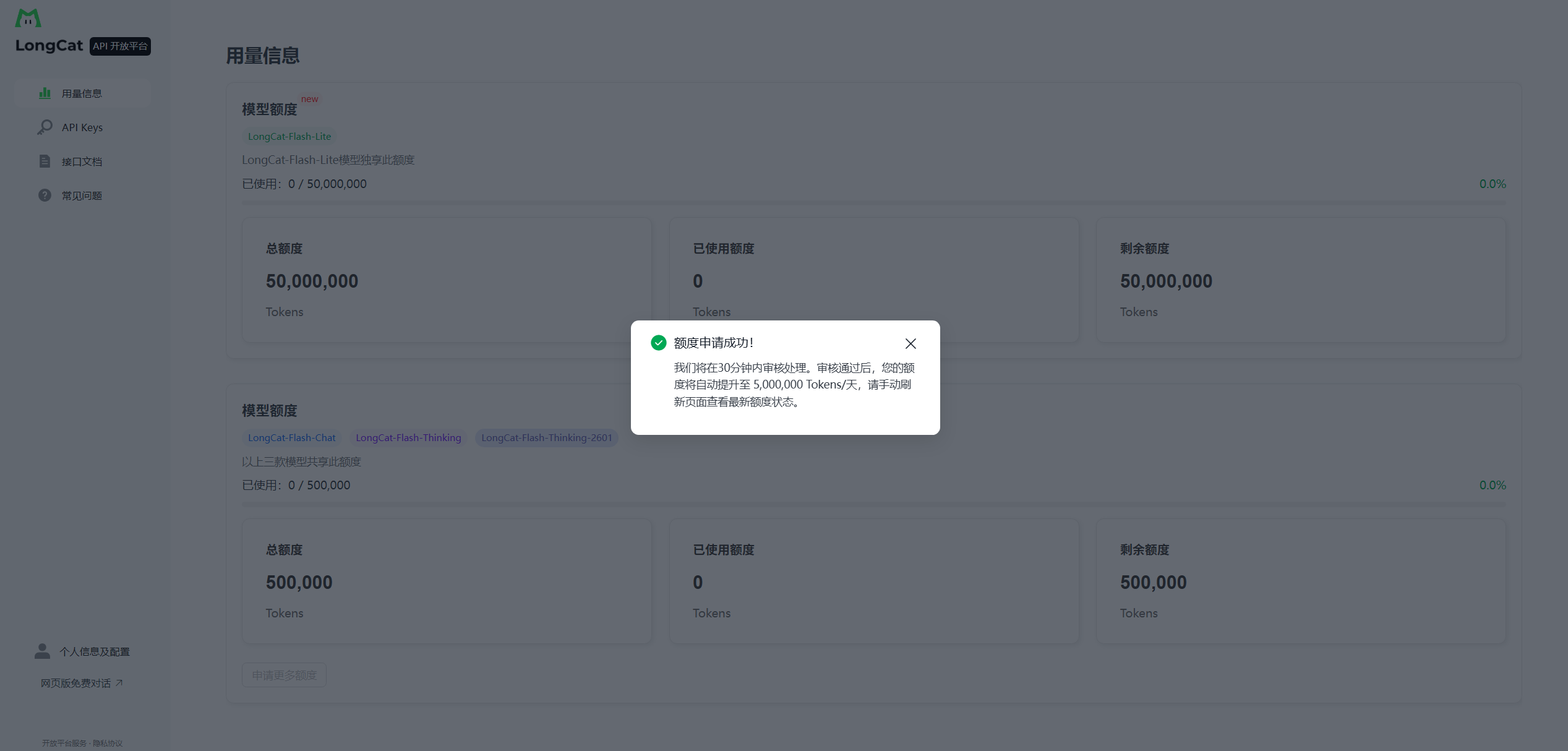
Task: Select the LongCat-Flash-Lite model tag
Action: click(x=289, y=136)
